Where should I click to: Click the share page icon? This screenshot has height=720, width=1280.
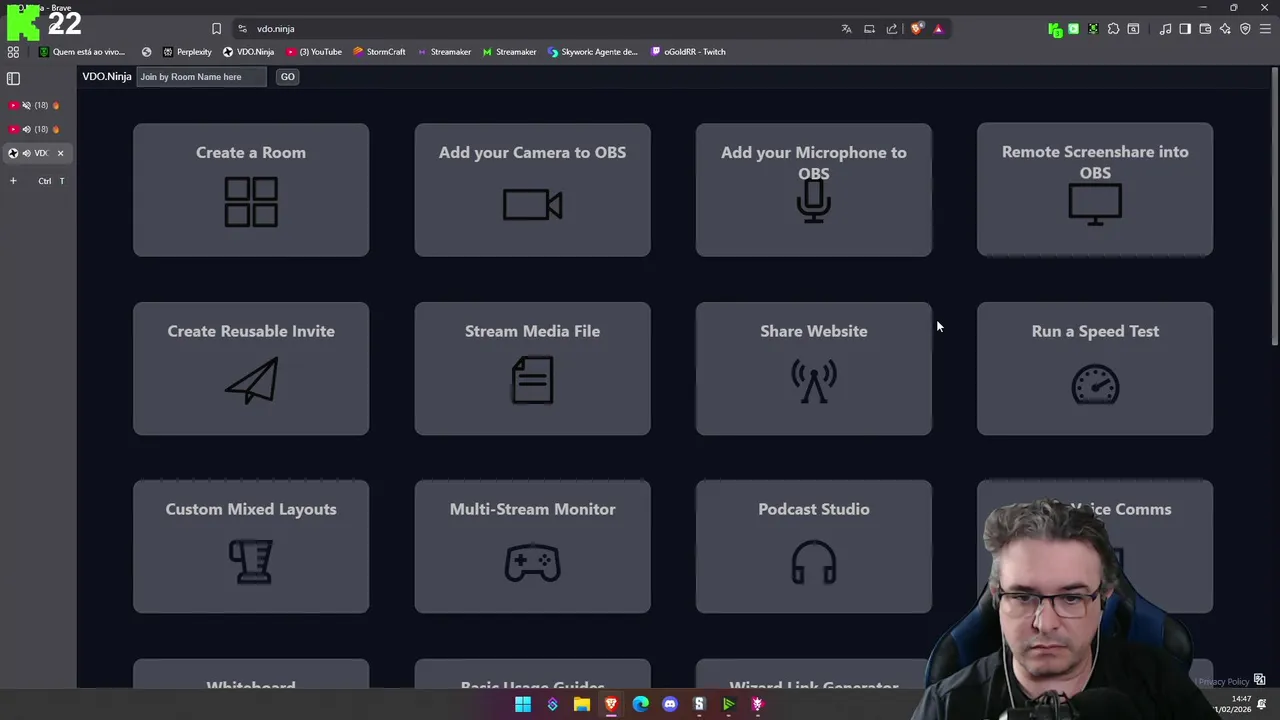coord(892,29)
